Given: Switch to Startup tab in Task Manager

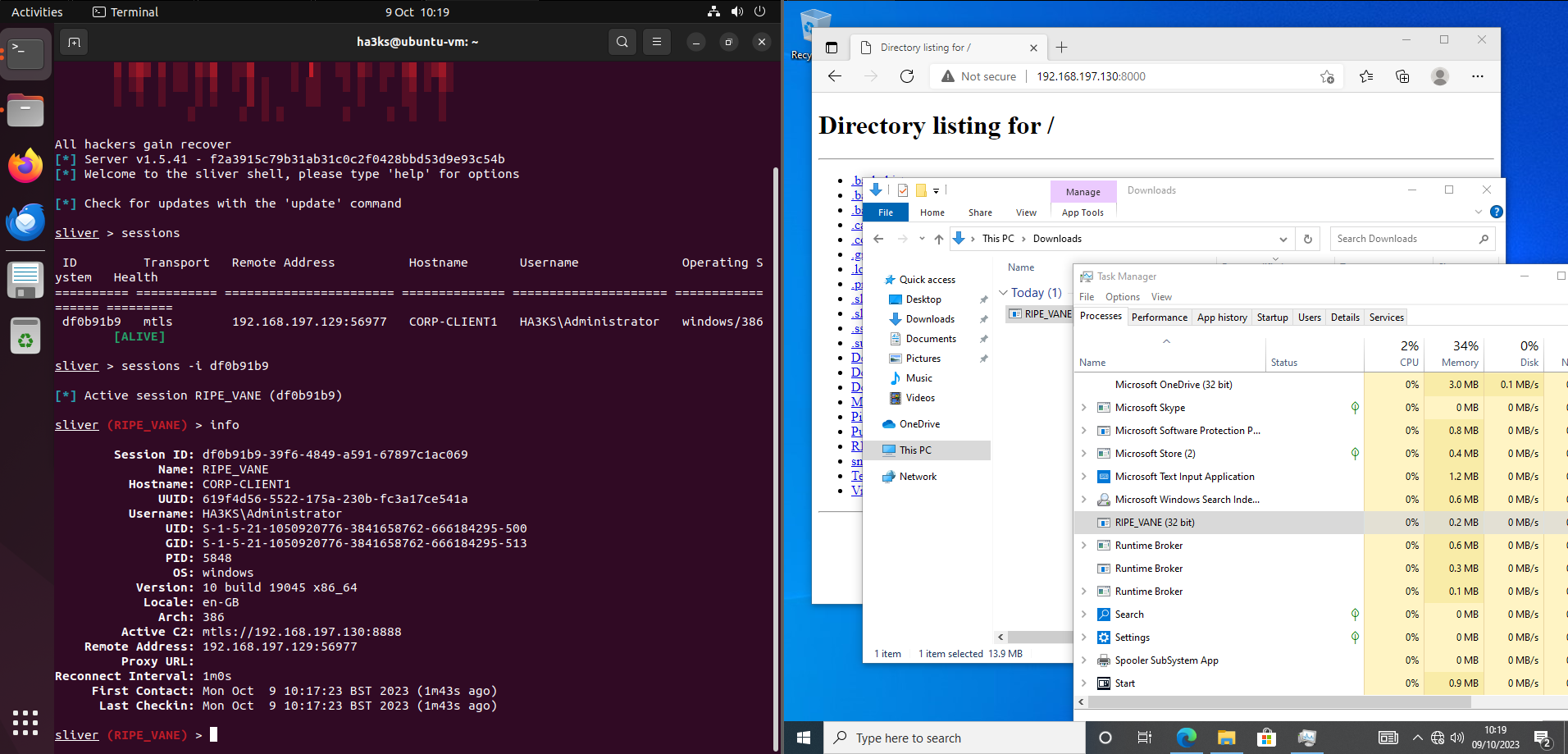Looking at the screenshot, I should click(1272, 318).
